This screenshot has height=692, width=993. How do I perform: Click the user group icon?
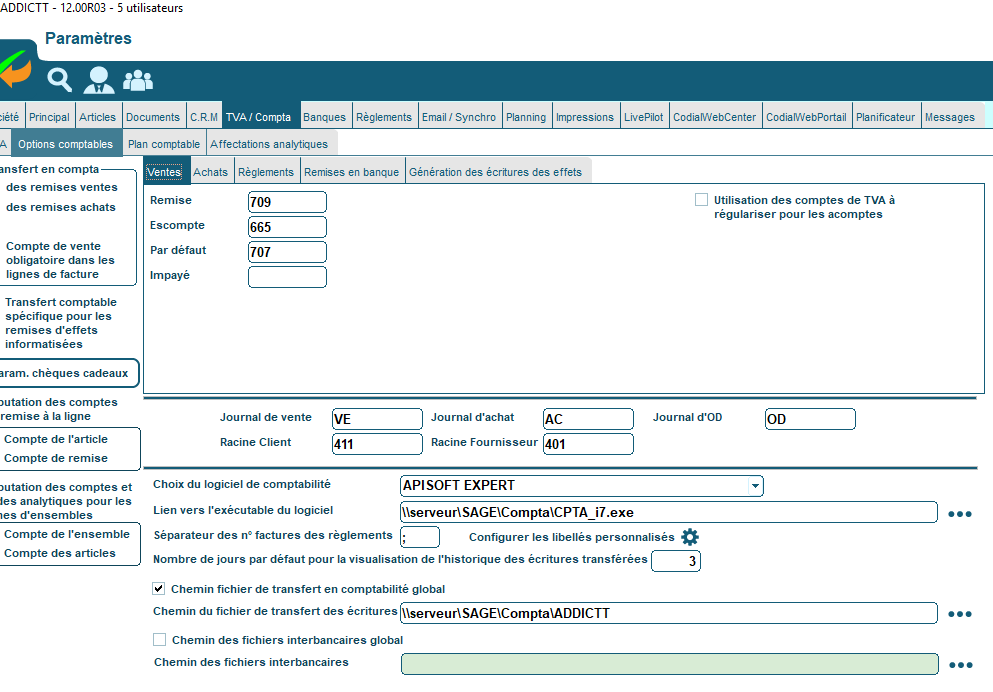pyautogui.click(x=138, y=79)
